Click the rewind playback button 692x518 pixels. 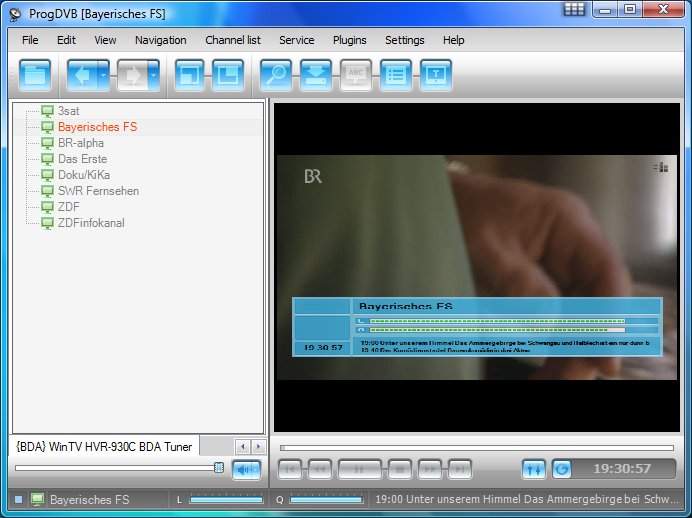pyautogui.click(x=320, y=469)
